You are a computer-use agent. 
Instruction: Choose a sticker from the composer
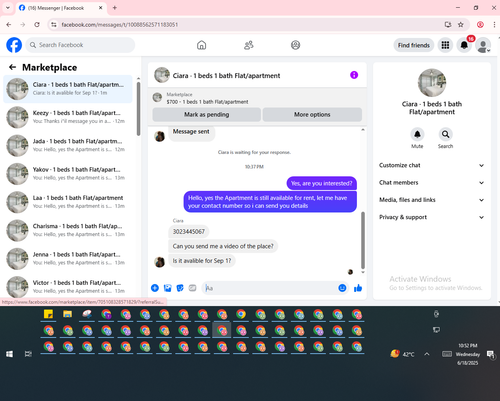click(x=180, y=288)
